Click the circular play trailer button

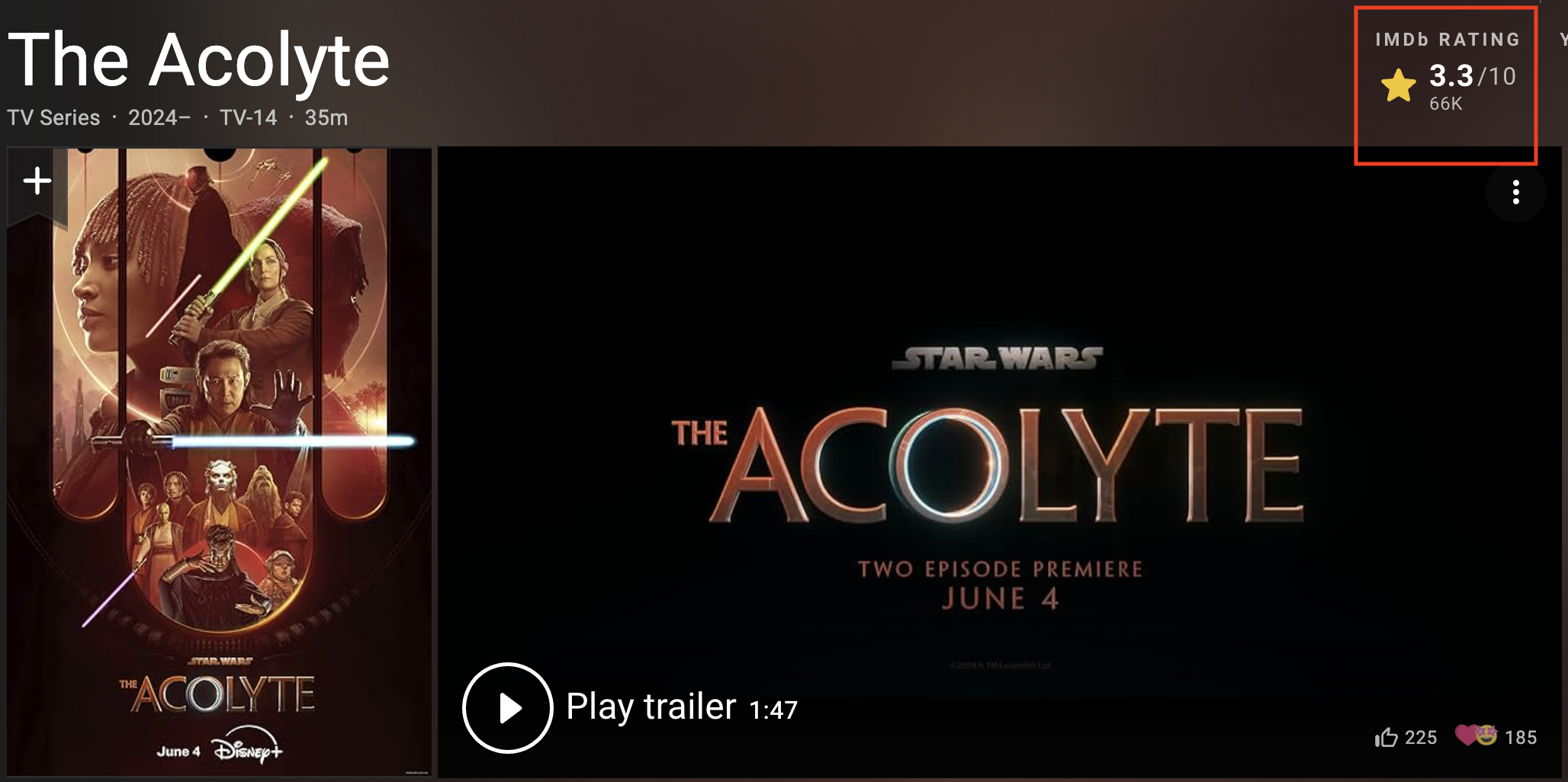click(x=507, y=708)
